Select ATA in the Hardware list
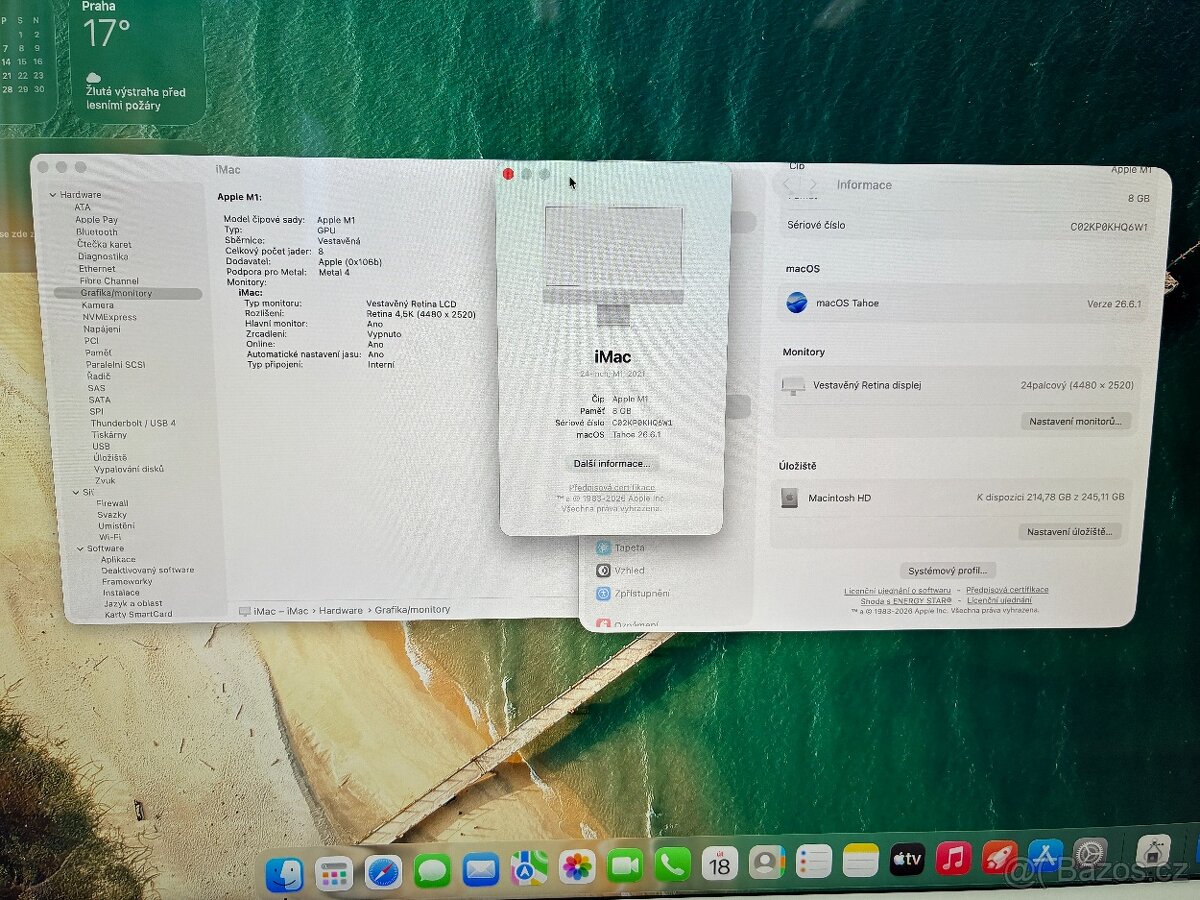The height and width of the screenshot is (900, 1200). coord(82,207)
